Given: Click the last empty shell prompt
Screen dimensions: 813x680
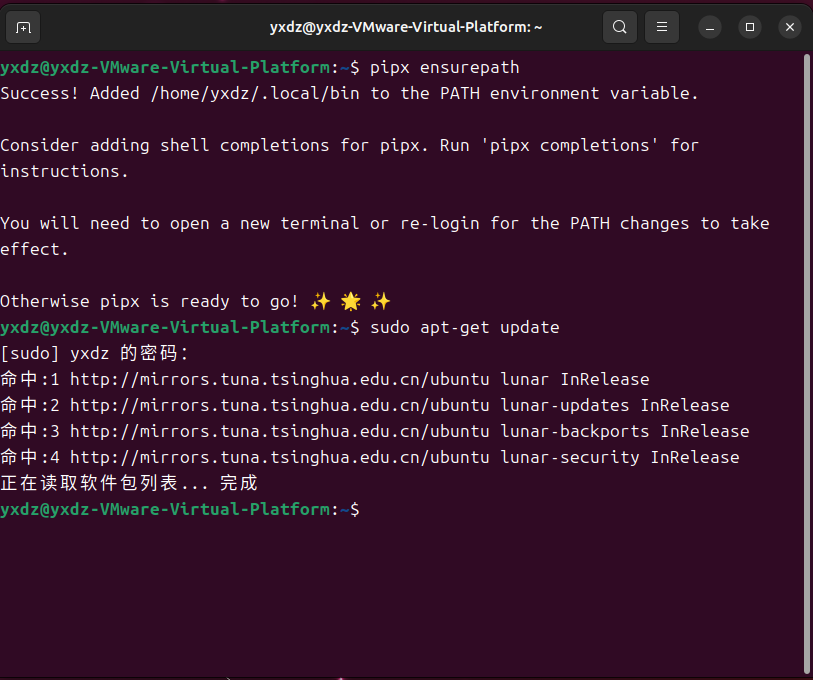Looking at the screenshot, I should point(180,509).
